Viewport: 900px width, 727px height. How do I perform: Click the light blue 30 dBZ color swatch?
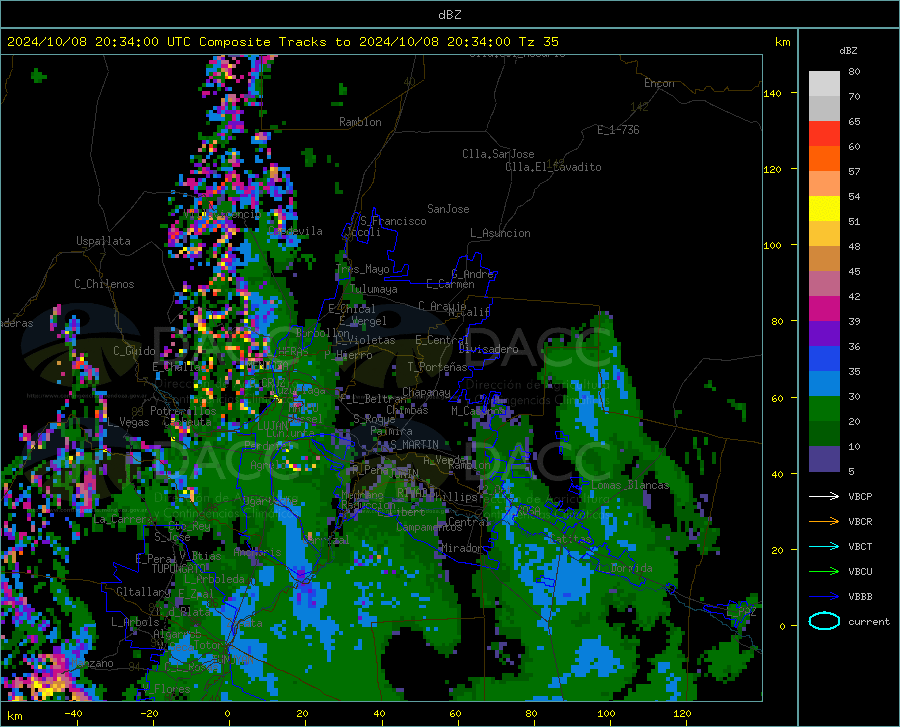click(824, 384)
